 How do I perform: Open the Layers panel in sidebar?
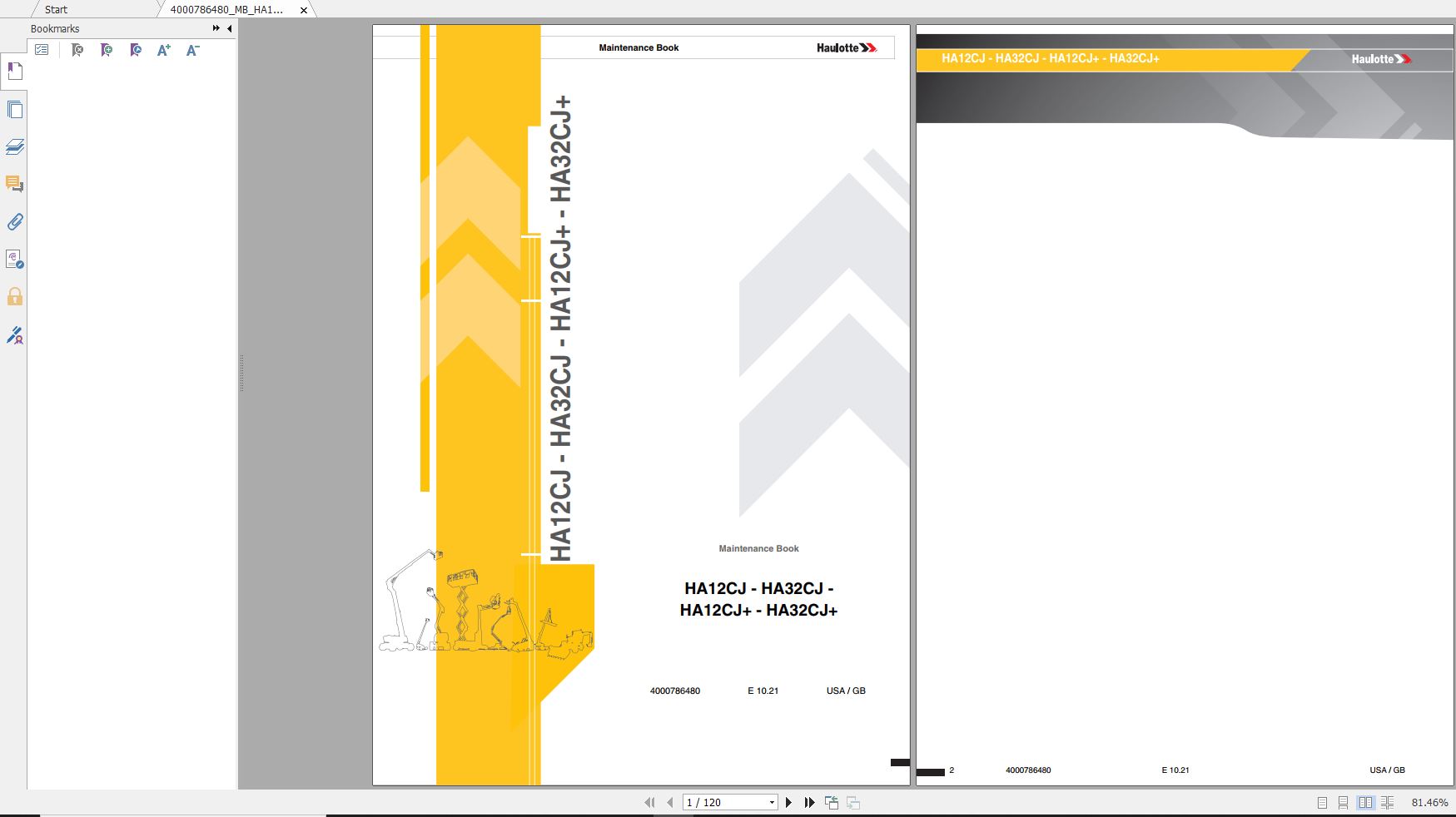pyautogui.click(x=14, y=147)
